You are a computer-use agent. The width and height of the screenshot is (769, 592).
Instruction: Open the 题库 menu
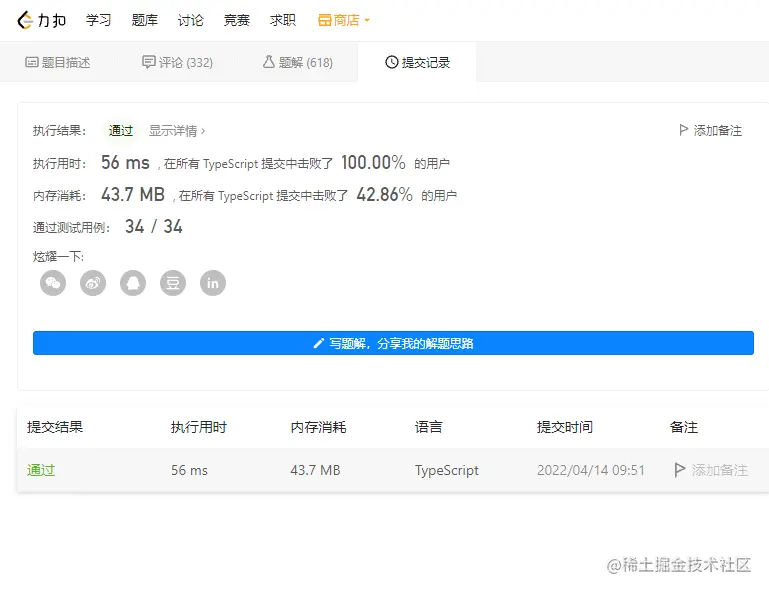pos(145,20)
